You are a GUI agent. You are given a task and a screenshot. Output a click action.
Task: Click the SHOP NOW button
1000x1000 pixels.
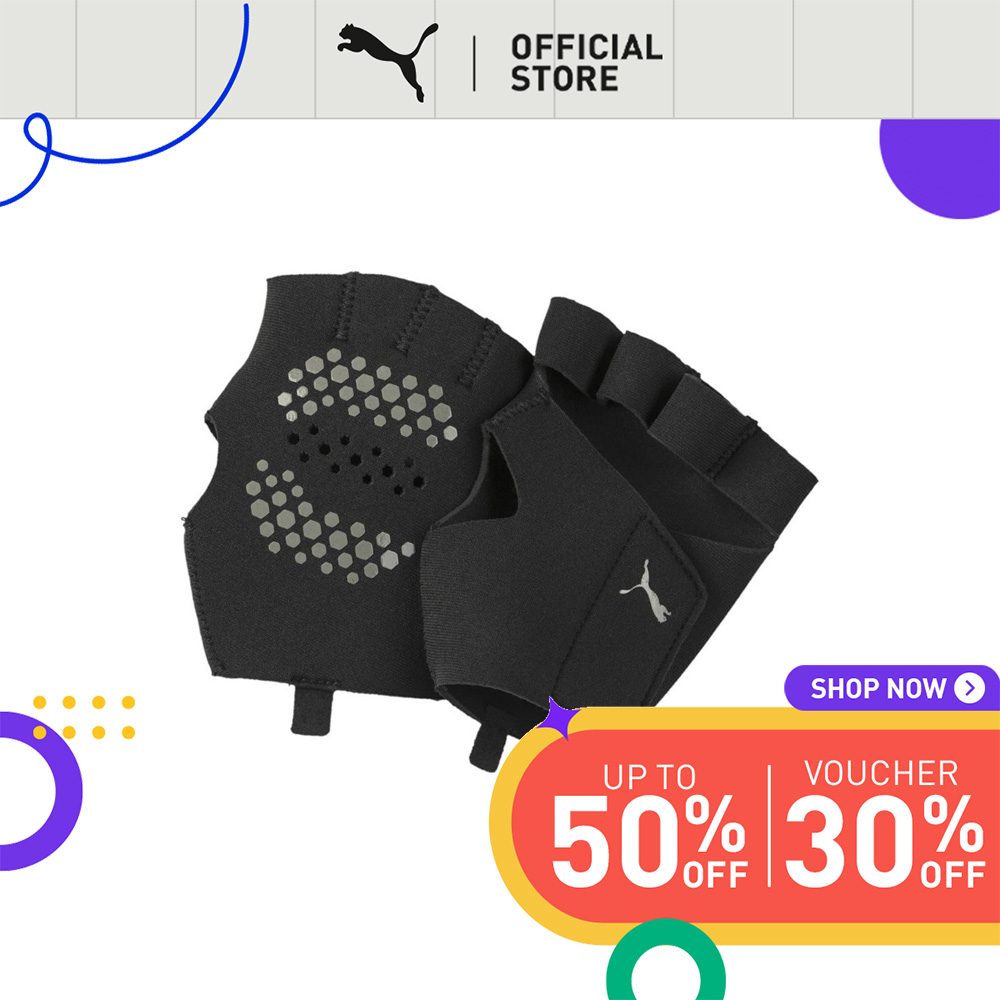pos(892,688)
